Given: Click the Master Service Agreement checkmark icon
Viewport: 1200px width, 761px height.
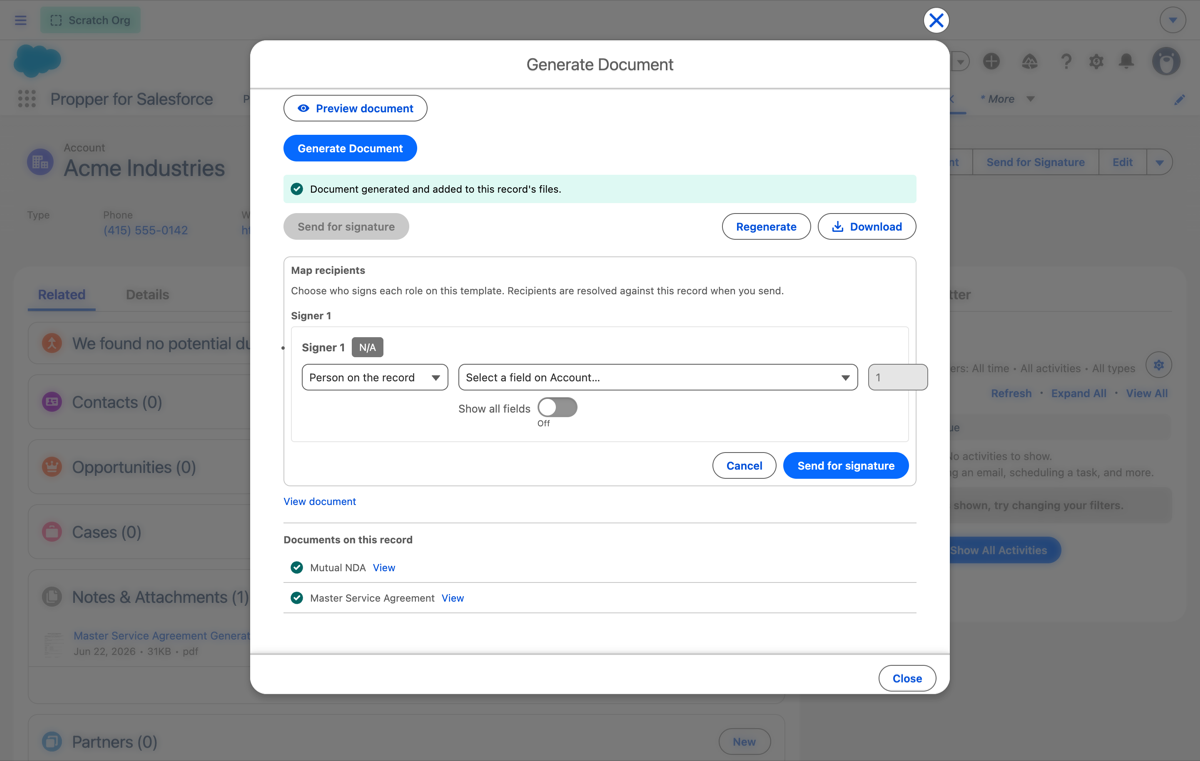Looking at the screenshot, I should point(297,598).
